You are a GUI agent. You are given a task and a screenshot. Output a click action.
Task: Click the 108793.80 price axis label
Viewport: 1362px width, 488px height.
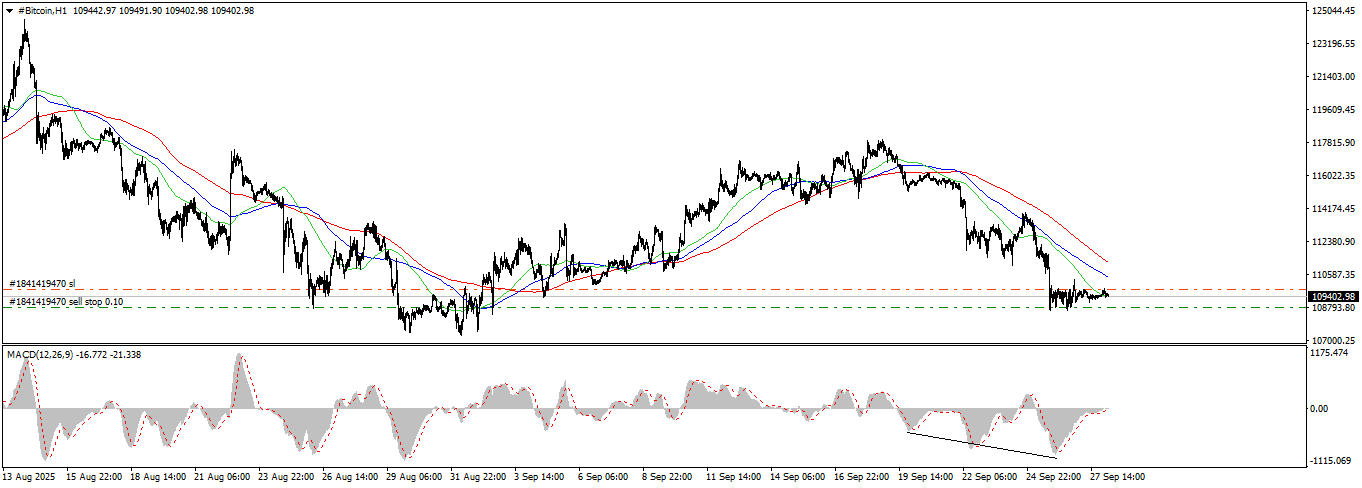coord(1333,308)
